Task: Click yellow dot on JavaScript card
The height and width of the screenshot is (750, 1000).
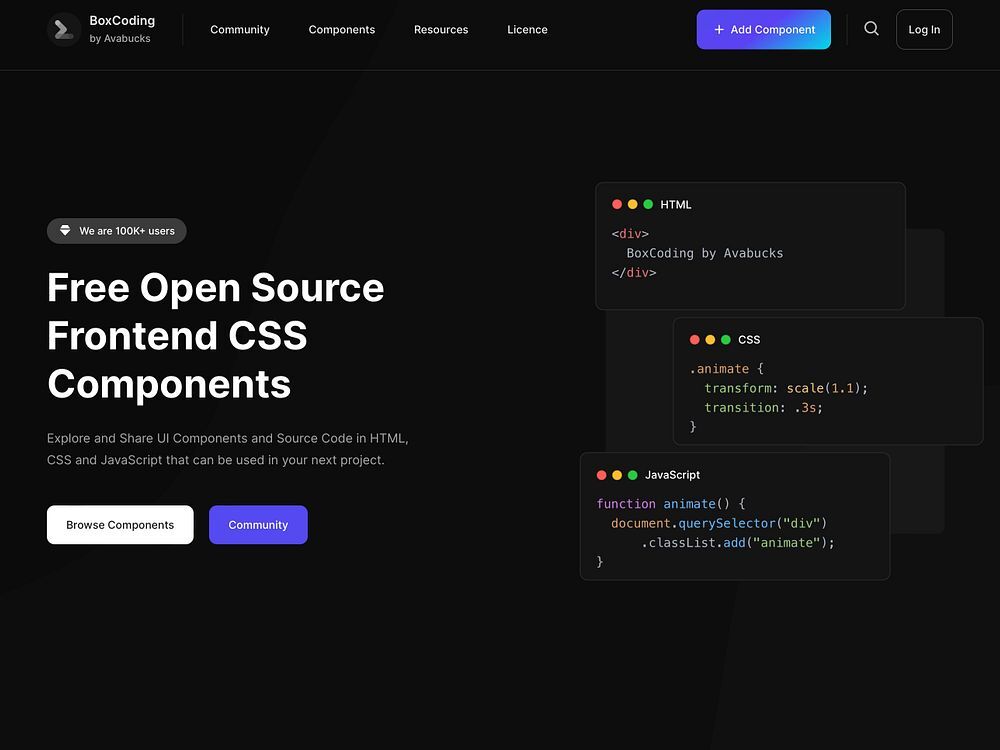Action: point(617,475)
